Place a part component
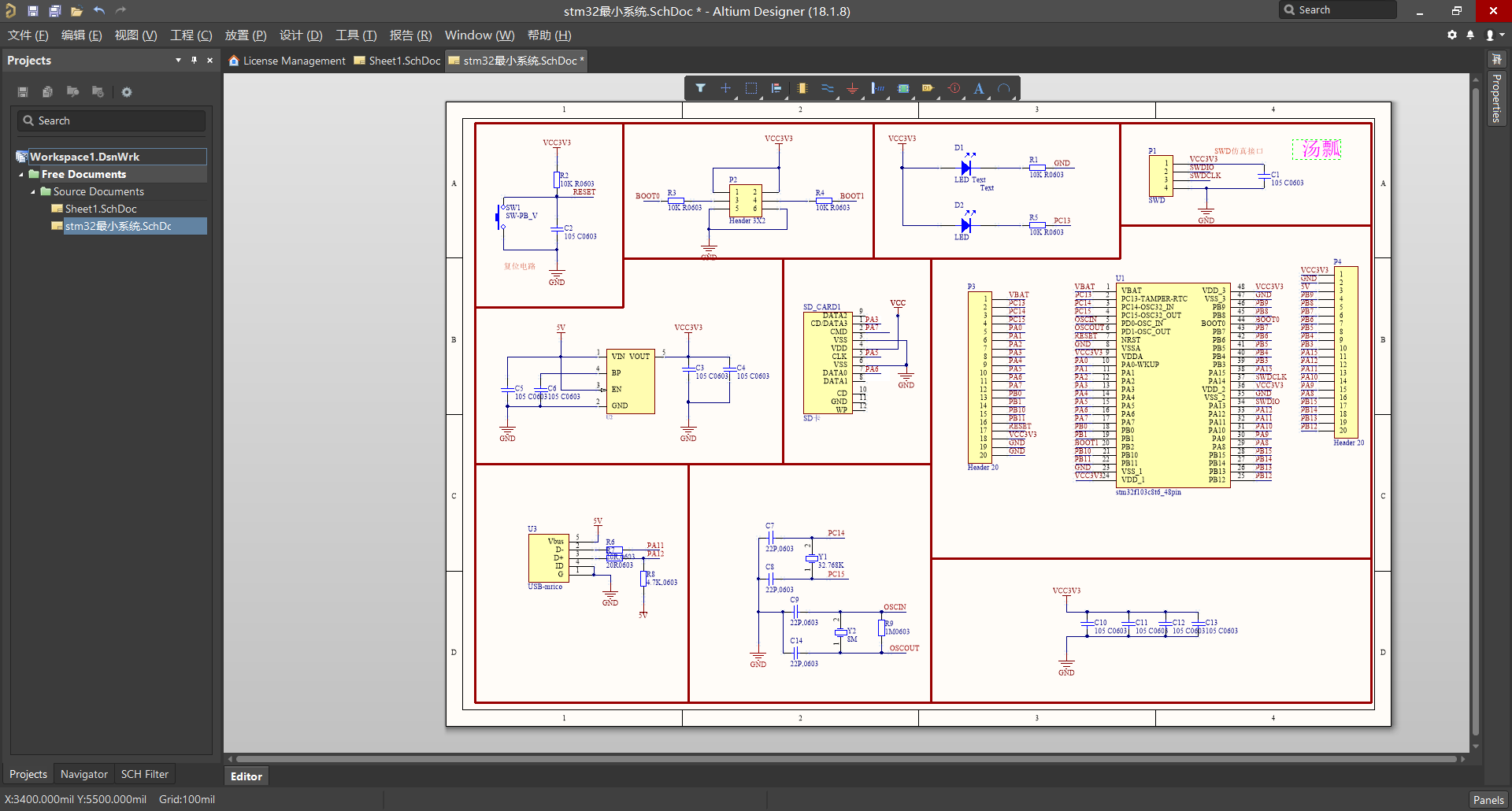This screenshot has width=1512, height=811. pyautogui.click(x=802, y=88)
